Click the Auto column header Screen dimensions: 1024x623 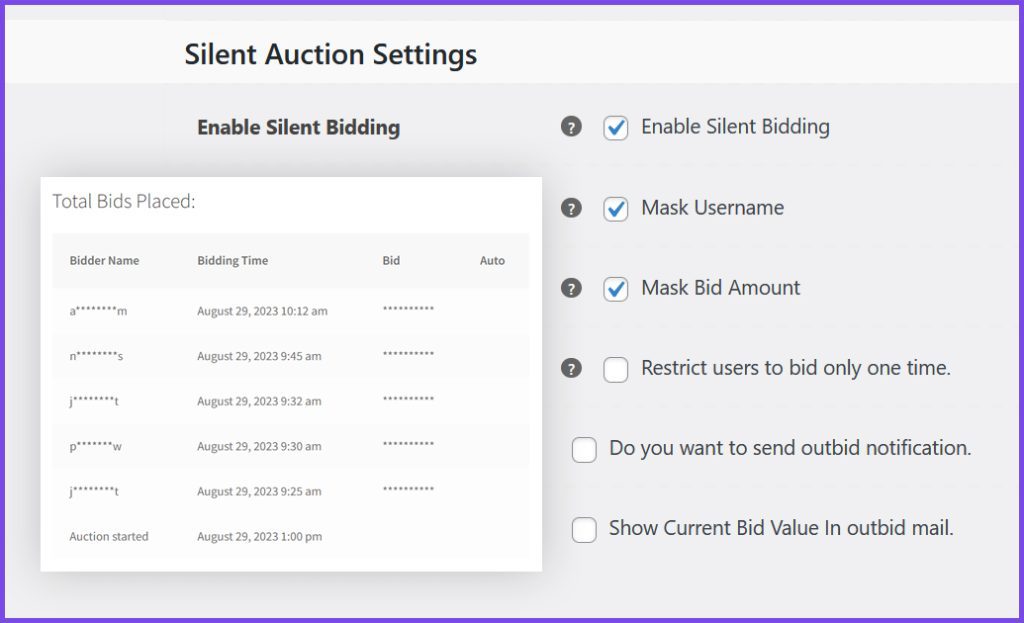[491, 260]
